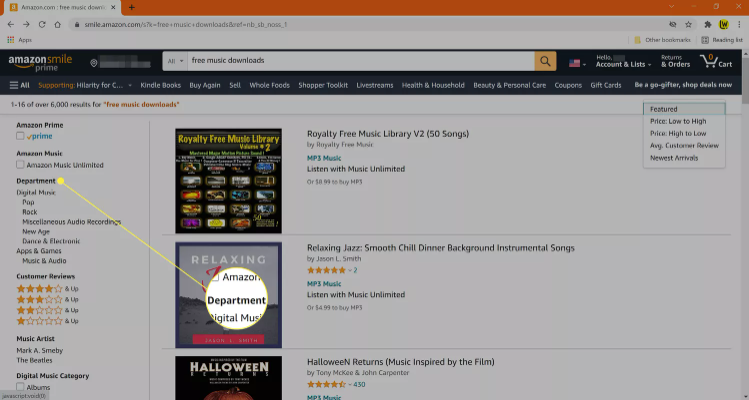
Task: Open a new browser tab
Action: coord(131,7)
